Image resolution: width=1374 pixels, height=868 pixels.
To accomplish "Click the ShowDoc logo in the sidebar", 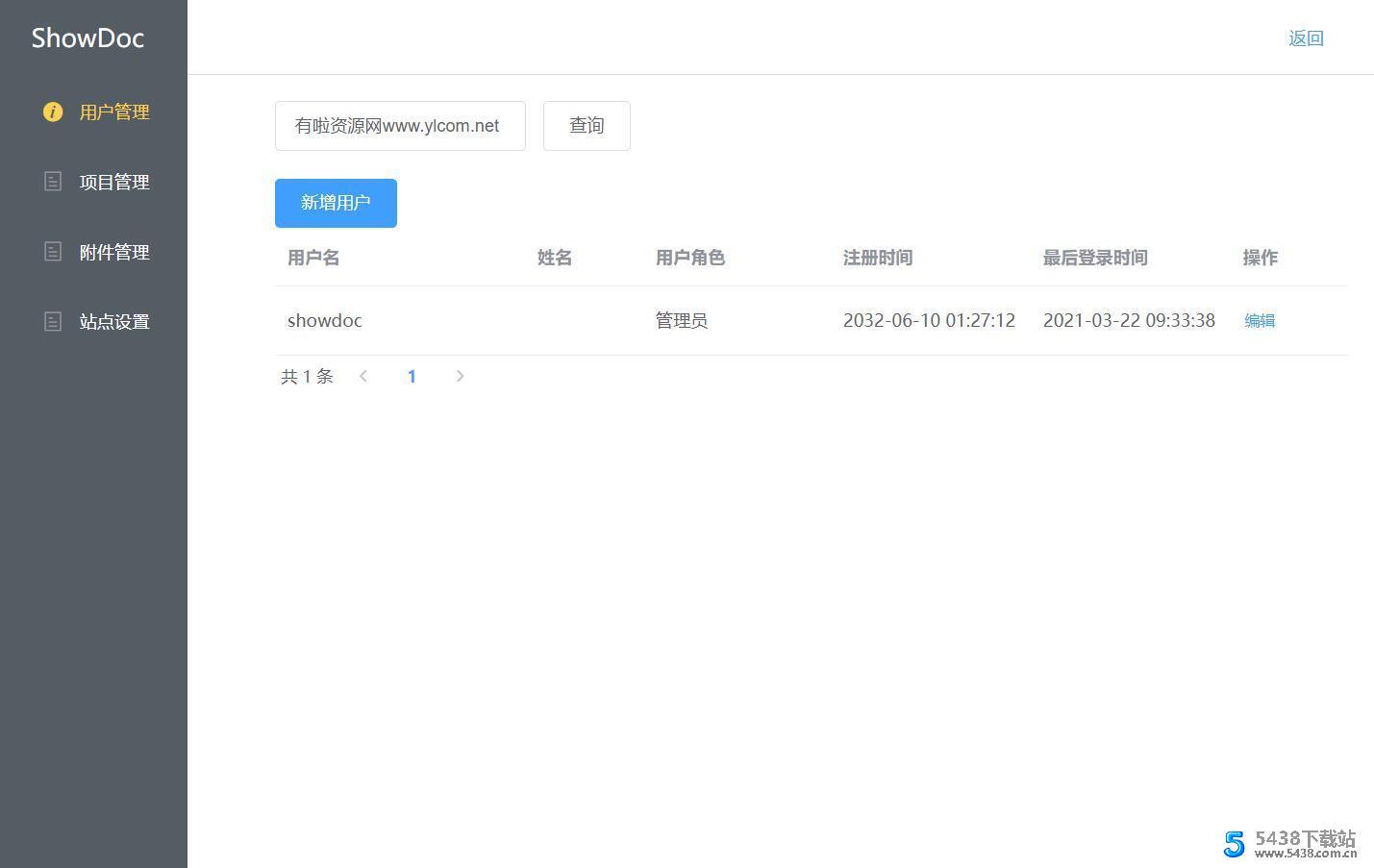I will 87,38.
